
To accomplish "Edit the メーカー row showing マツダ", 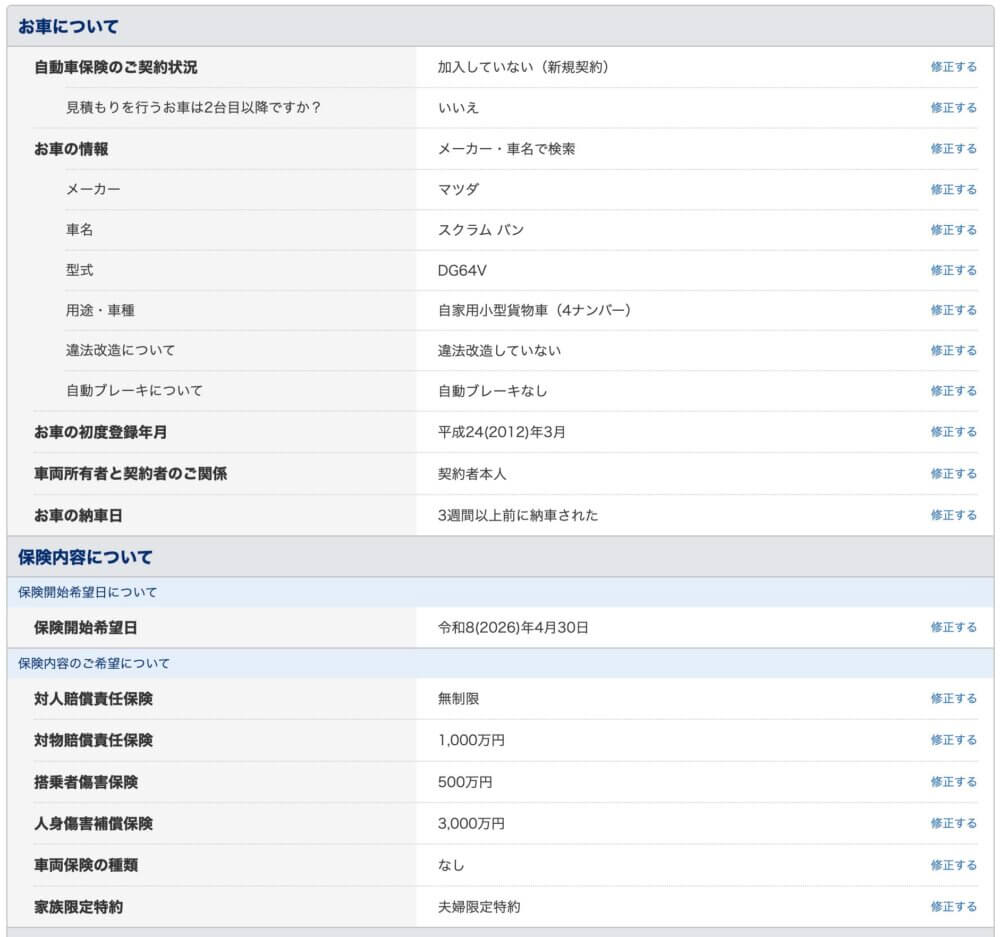I will click(x=953, y=189).
